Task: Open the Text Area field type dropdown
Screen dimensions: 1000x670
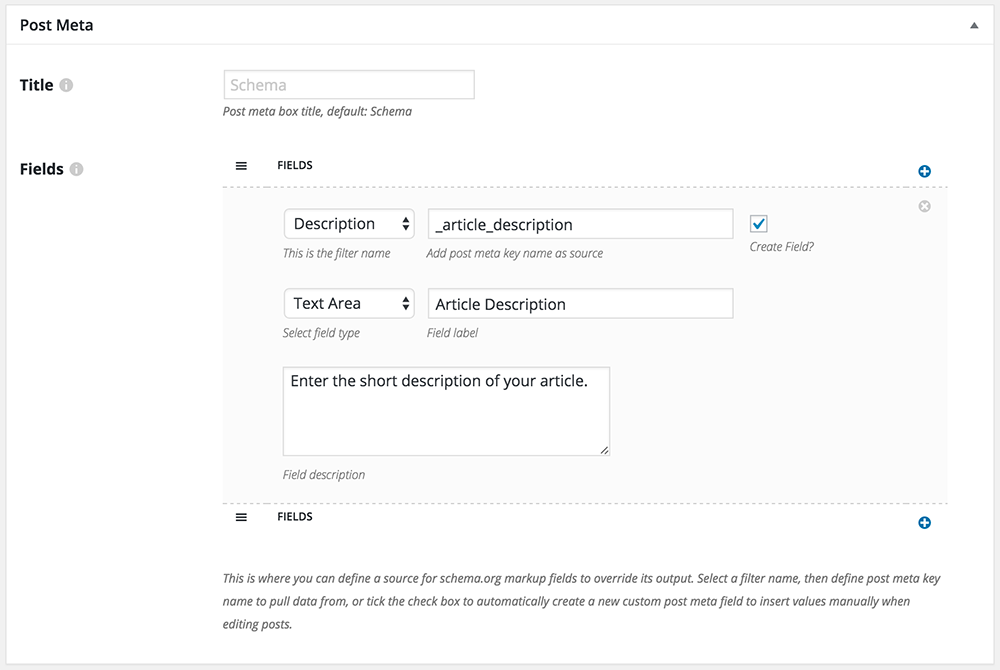Action: 349,304
